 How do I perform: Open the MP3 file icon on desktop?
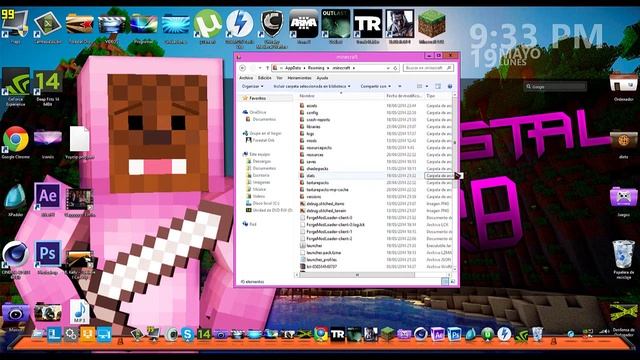(80, 312)
